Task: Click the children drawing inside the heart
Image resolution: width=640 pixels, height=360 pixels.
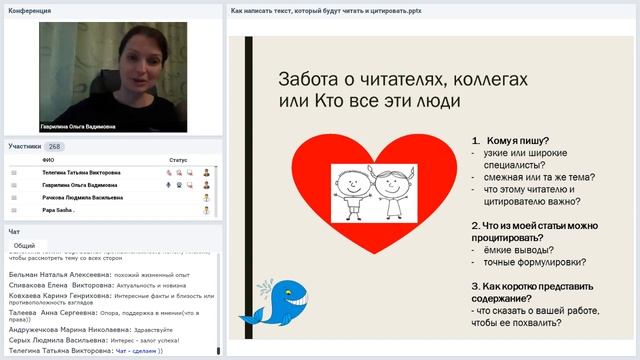Action: coord(374,193)
